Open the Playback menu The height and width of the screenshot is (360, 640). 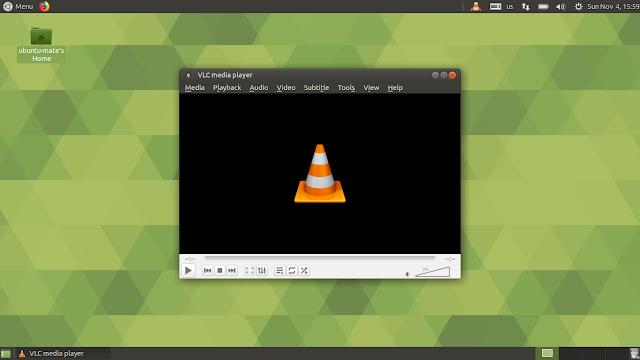pos(227,88)
